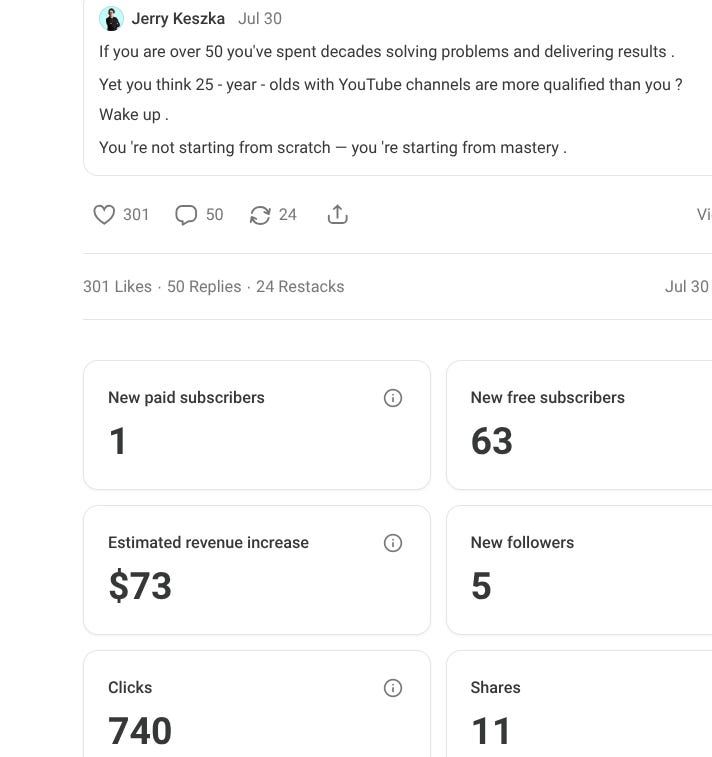
Task: Click the New followers stat card
Action: [x=580, y=585]
